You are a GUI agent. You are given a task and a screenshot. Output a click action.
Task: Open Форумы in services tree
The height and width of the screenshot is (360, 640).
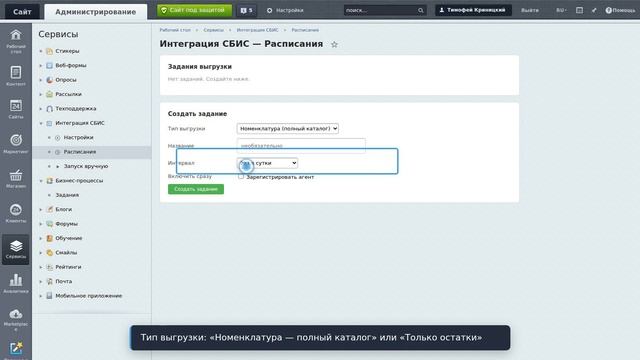tap(67, 224)
